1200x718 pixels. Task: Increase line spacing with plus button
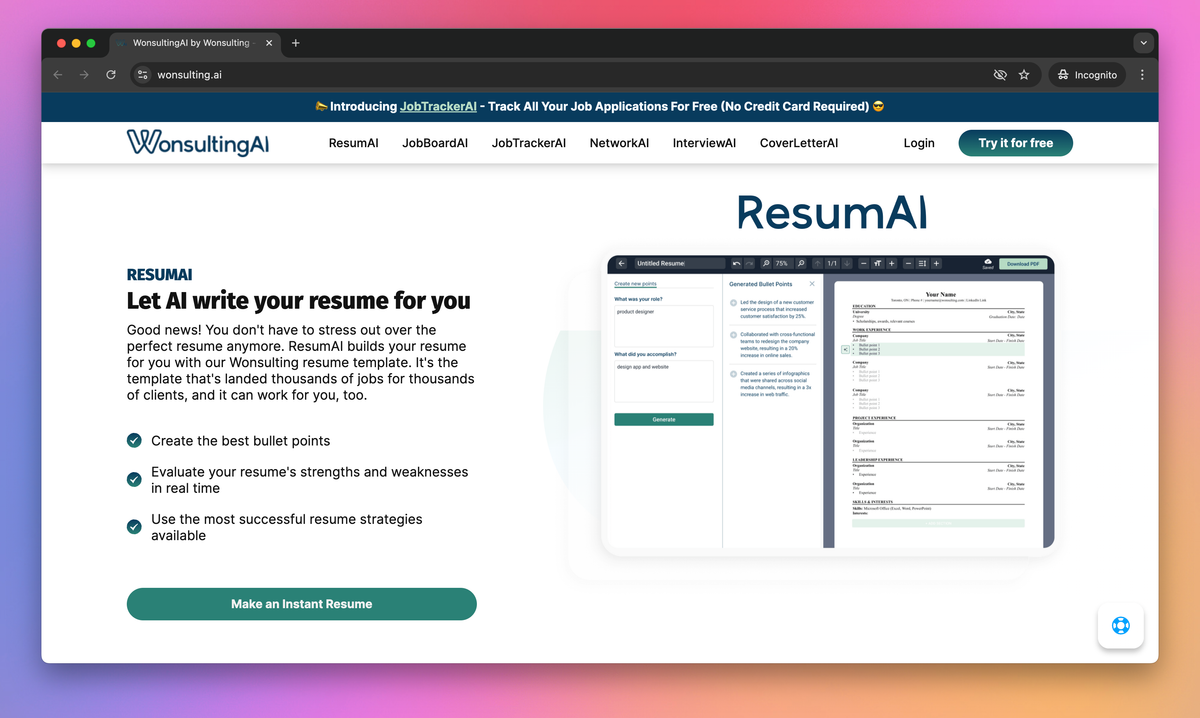936,263
